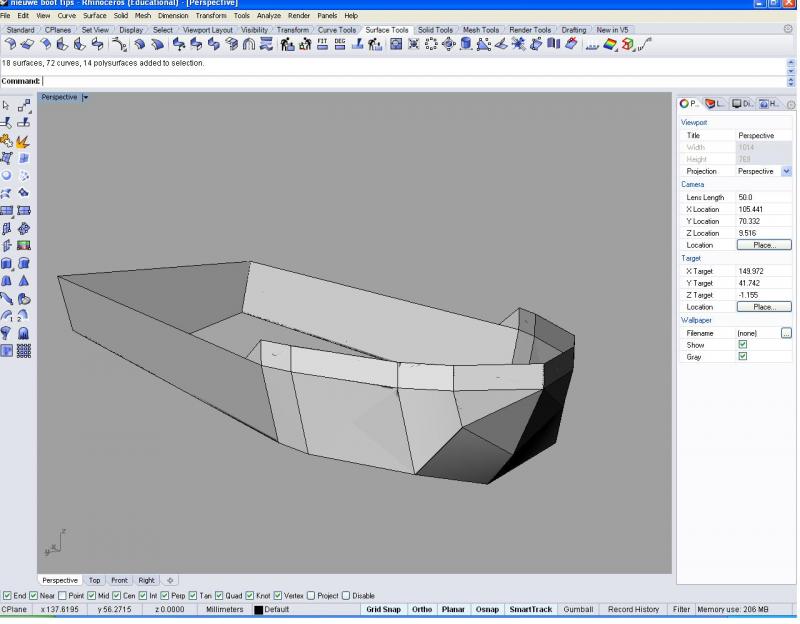Open the Analyze menu

pyautogui.click(x=268, y=16)
